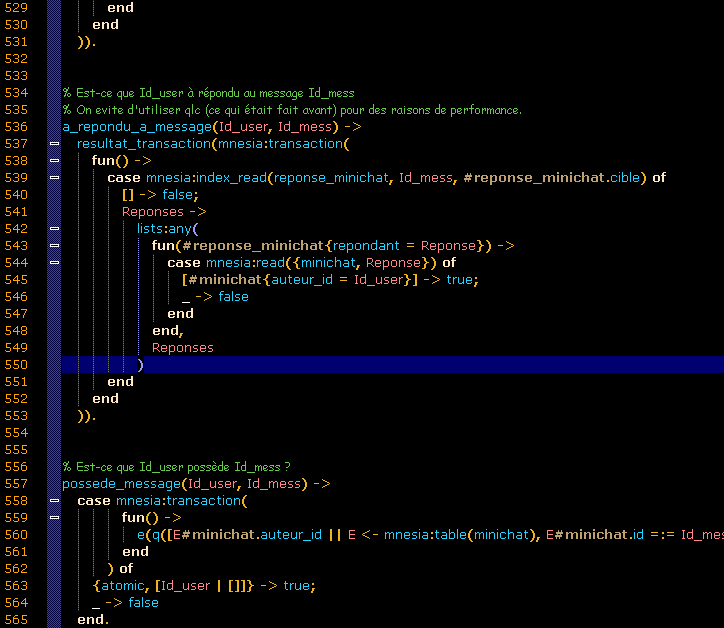Collapse fold marker on line 538
This screenshot has width=724, height=628.
click(x=54, y=161)
